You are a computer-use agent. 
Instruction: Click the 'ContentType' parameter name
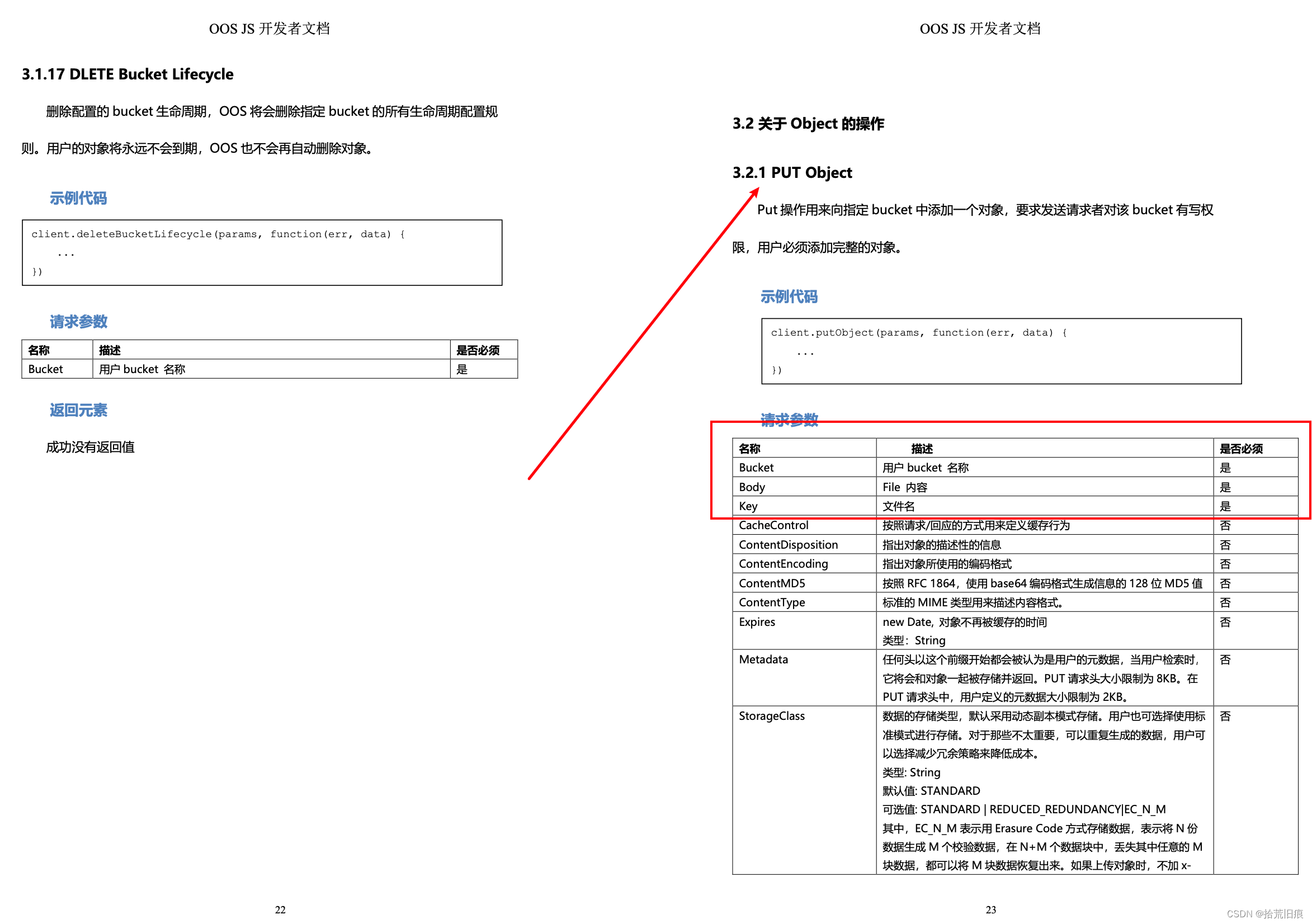(772, 602)
